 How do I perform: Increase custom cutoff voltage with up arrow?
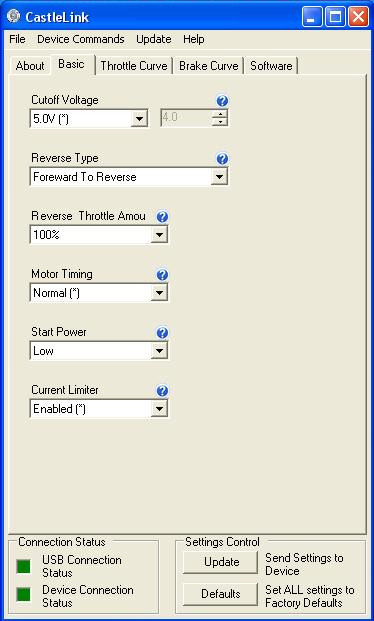[220, 114]
